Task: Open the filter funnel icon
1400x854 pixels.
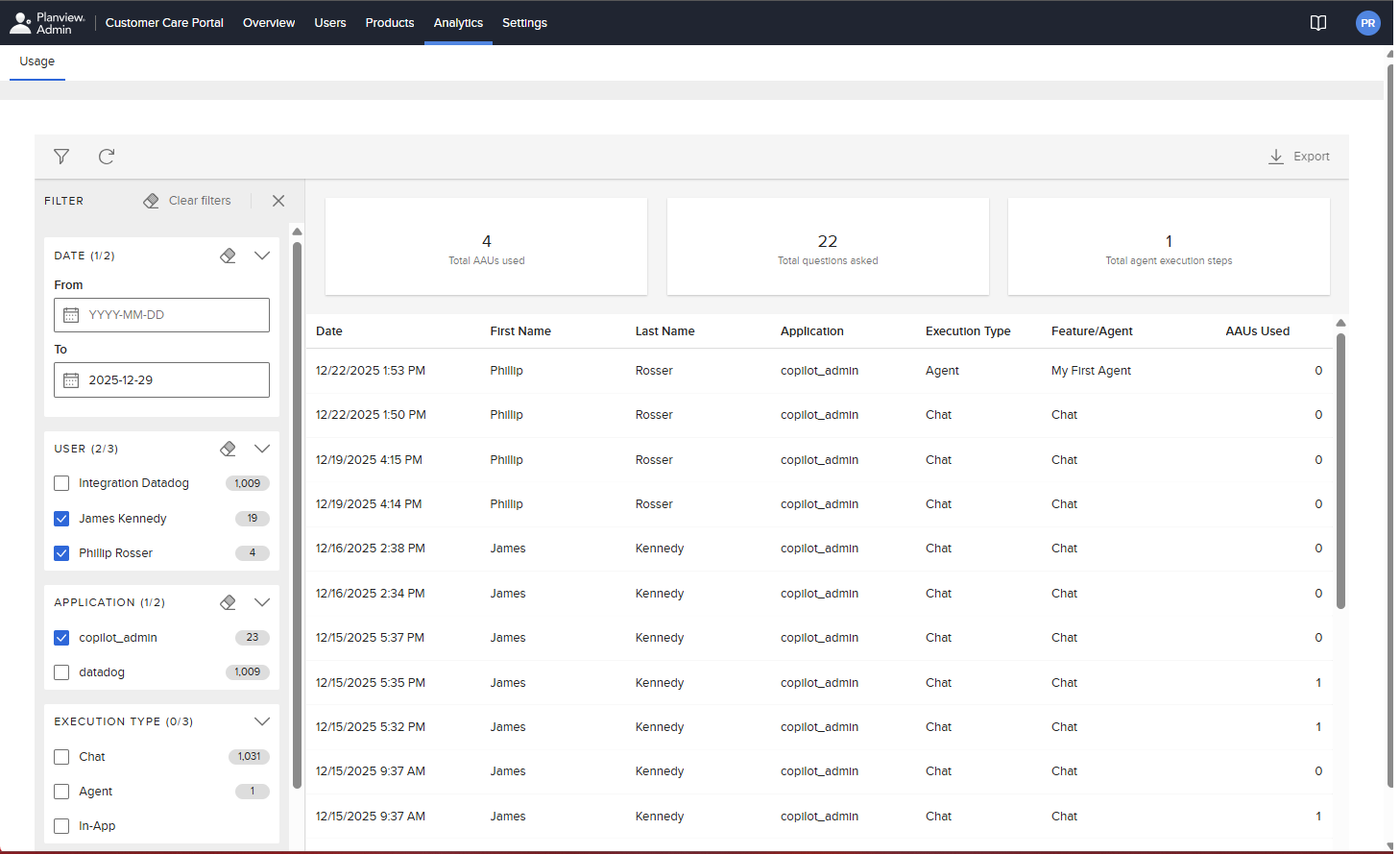Action: 60,156
